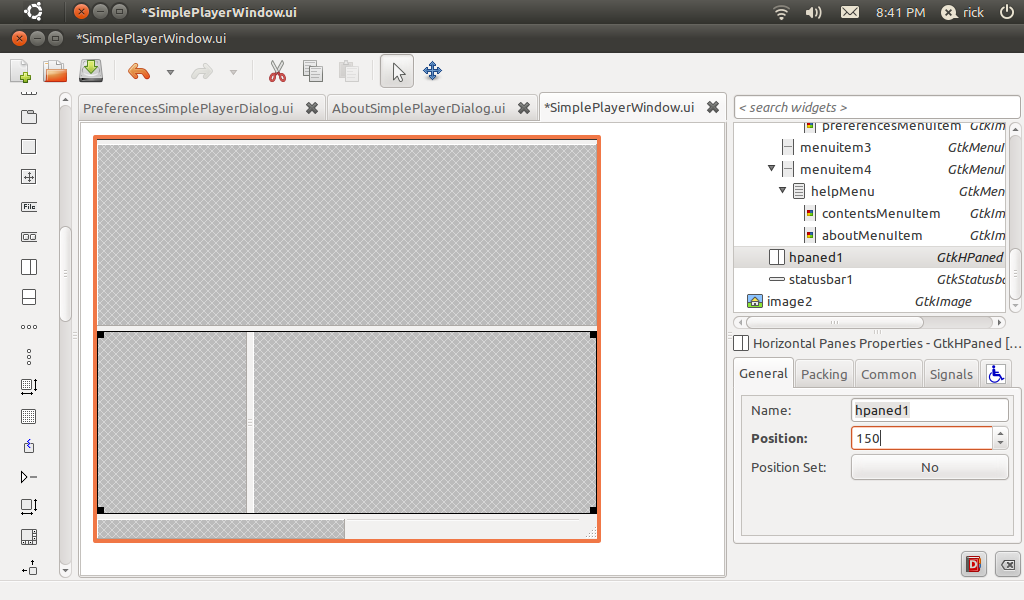Screen dimensions: 1024x600
Task: Select image2 in the widget tree
Action: [789, 302]
